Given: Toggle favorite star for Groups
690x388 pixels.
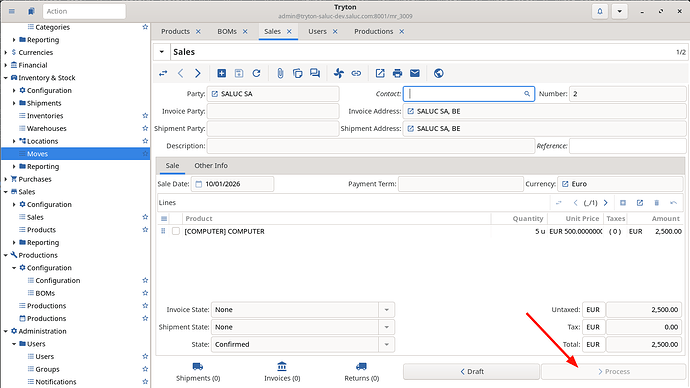Looking at the screenshot, I should (x=145, y=369).
